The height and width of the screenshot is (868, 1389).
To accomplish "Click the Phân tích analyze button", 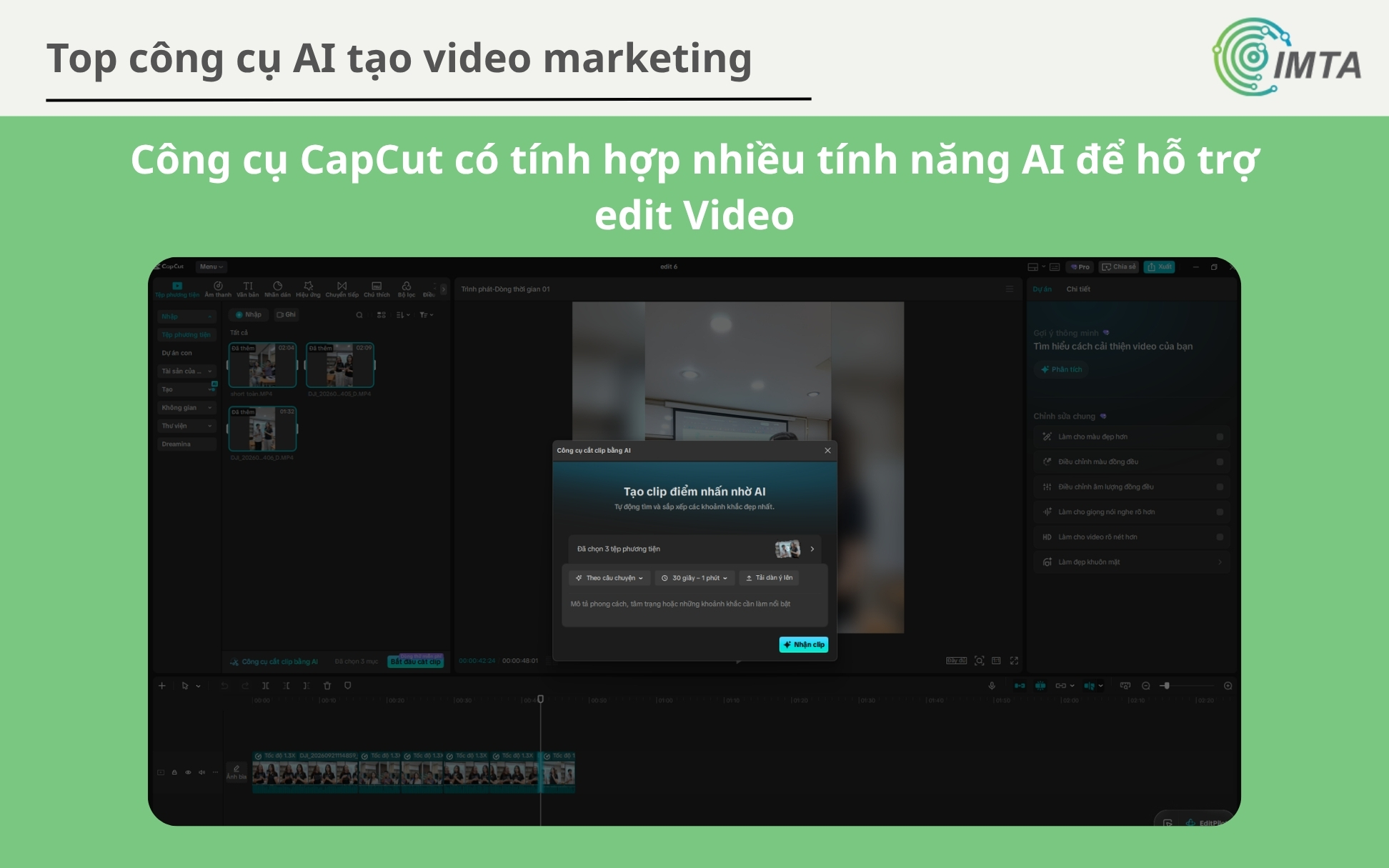I will click(1061, 369).
